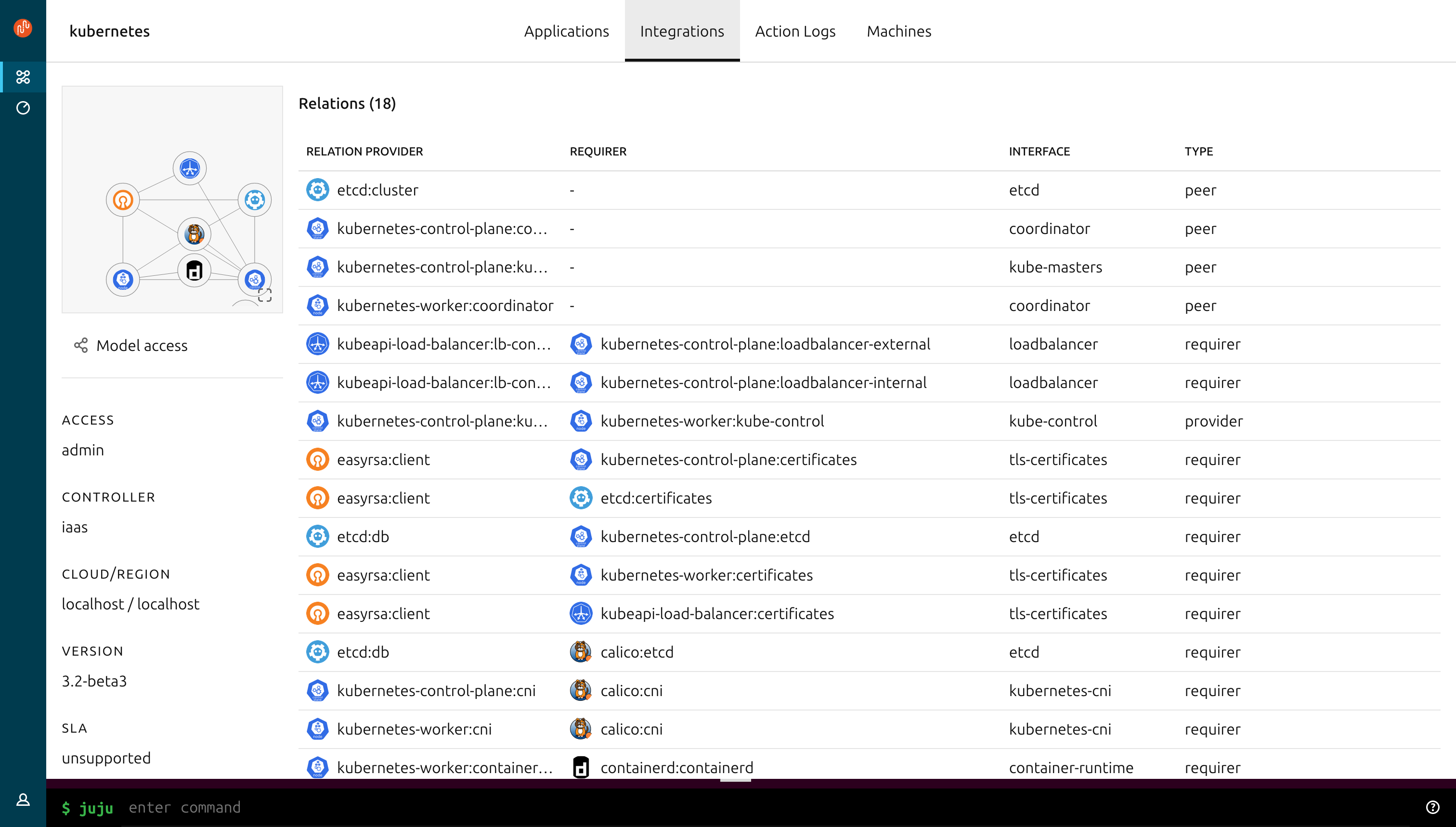Click the kubernetes-worker:coordinator charm icon
The height and width of the screenshot is (827, 1456).
318,306
